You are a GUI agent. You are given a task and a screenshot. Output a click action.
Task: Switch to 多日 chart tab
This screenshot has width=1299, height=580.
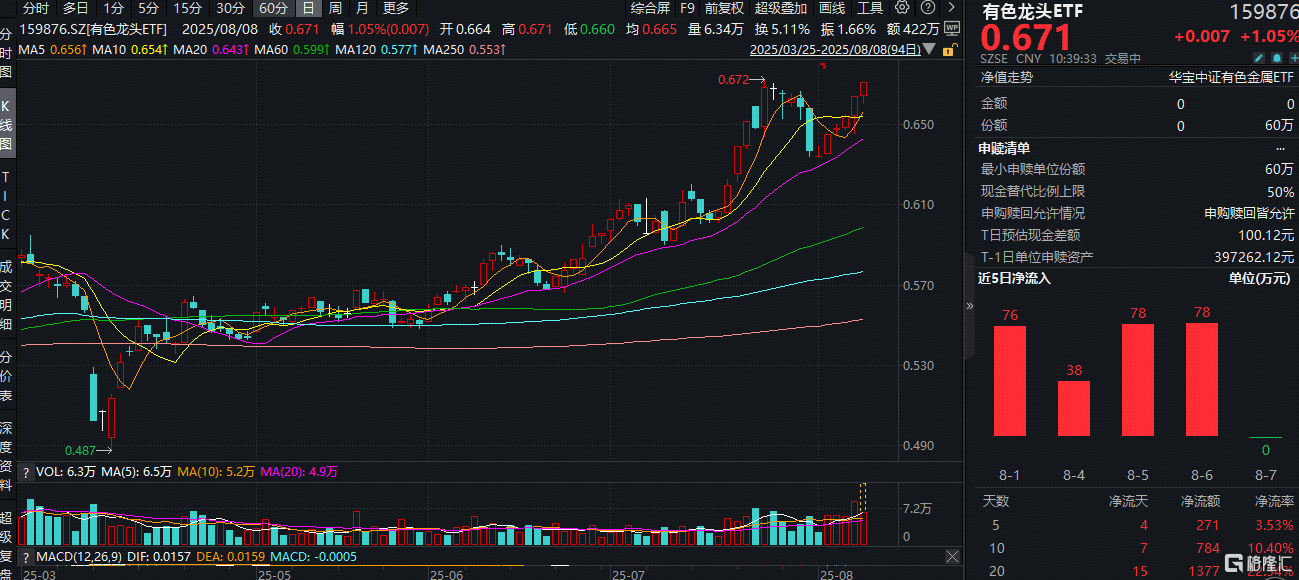coord(76,7)
